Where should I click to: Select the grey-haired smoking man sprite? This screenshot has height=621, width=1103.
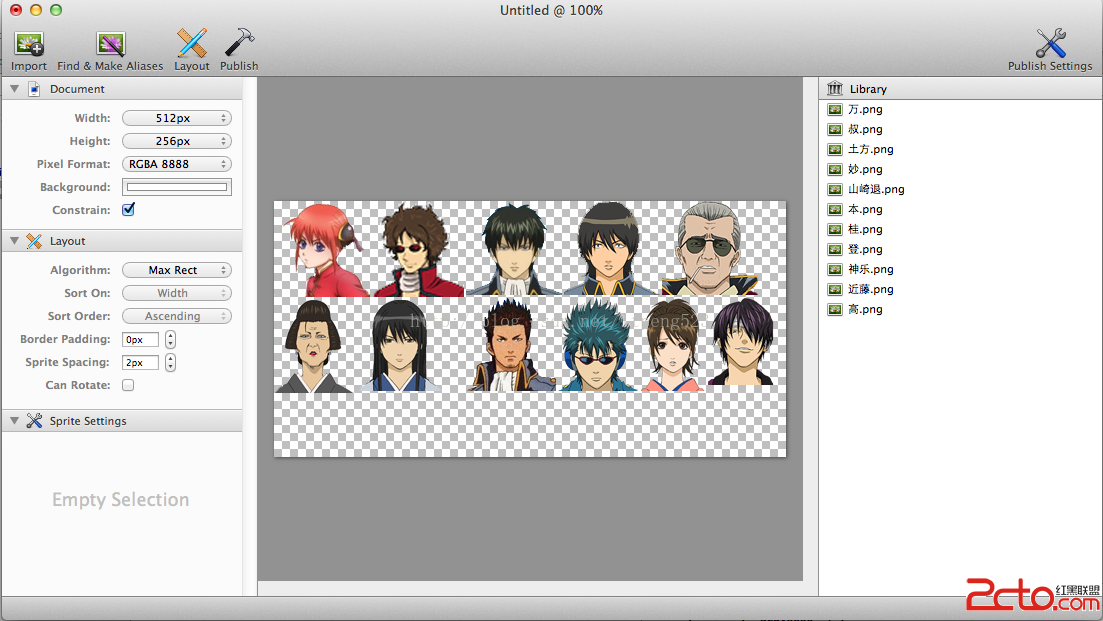click(x=710, y=248)
